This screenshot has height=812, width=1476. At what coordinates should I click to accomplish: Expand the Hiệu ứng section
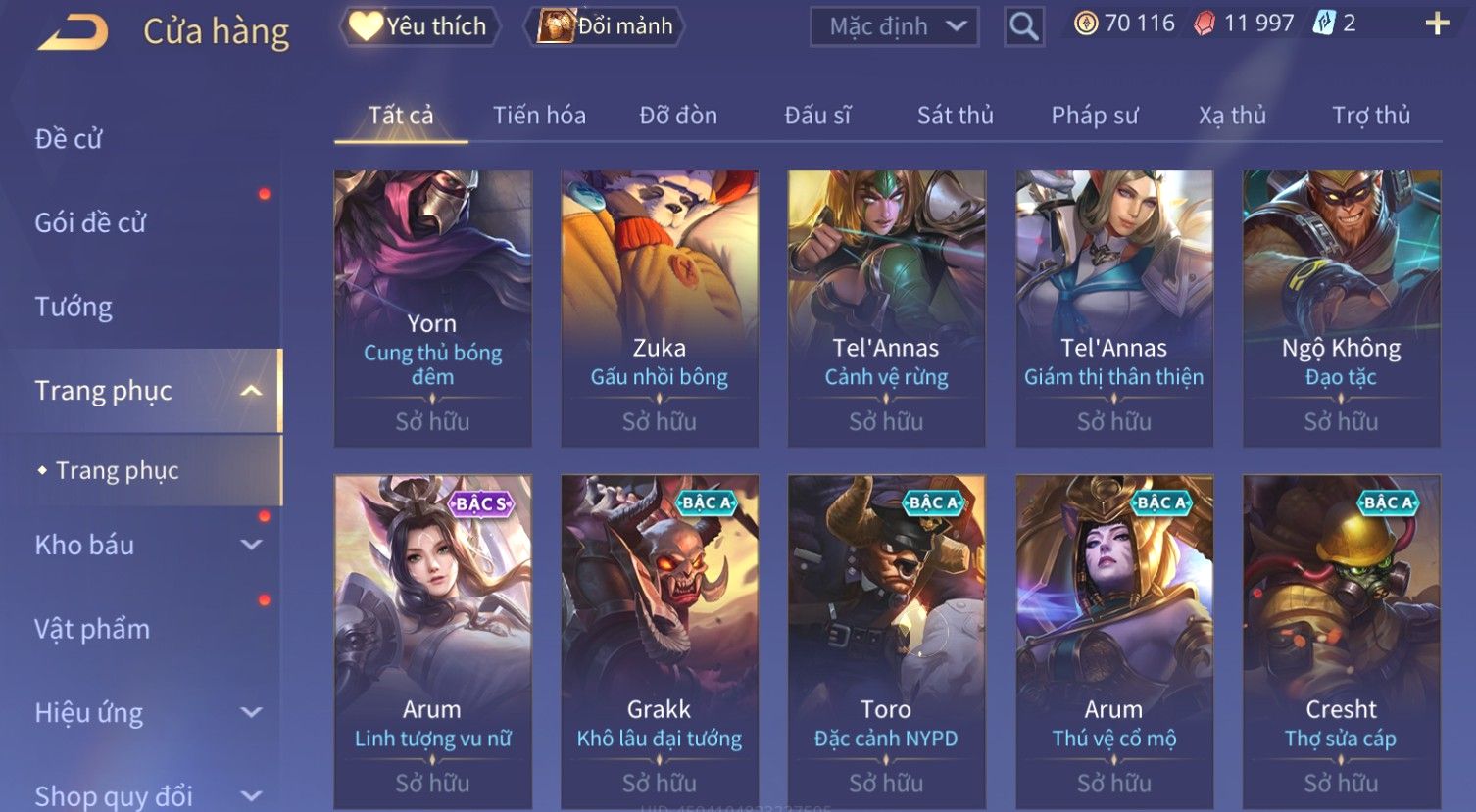(x=251, y=713)
